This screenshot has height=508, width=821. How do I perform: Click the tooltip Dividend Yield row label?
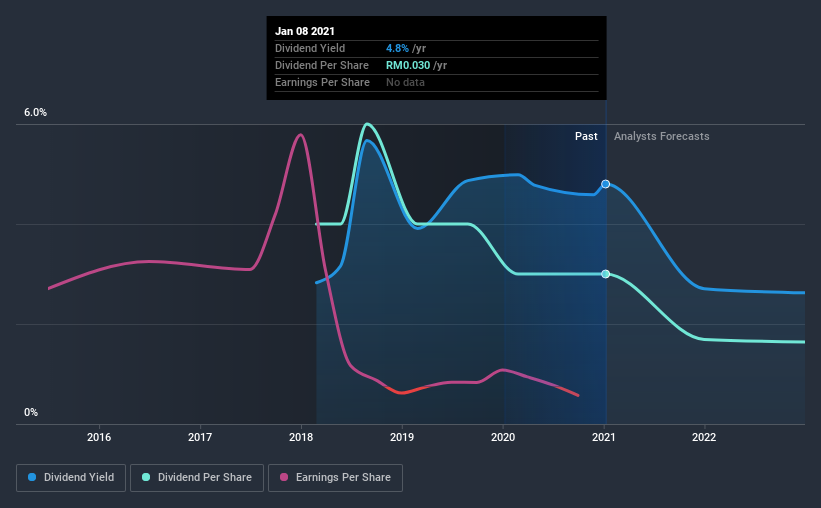pyautogui.click(x=310, y=48)
